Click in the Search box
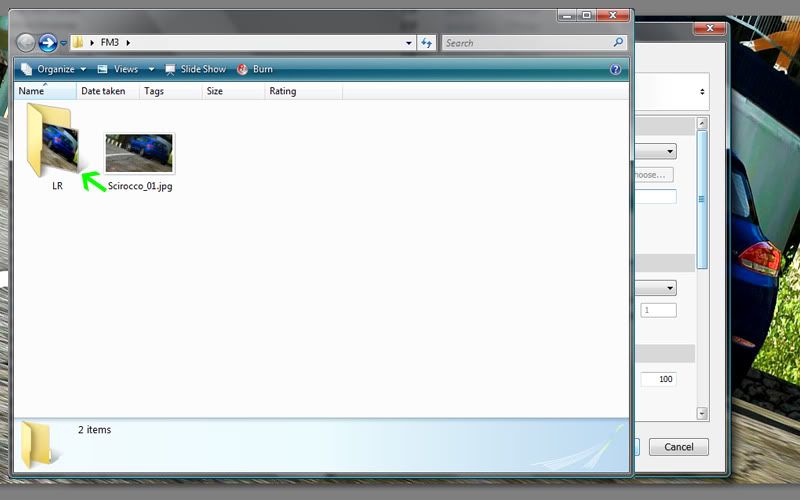 point(527,43)
